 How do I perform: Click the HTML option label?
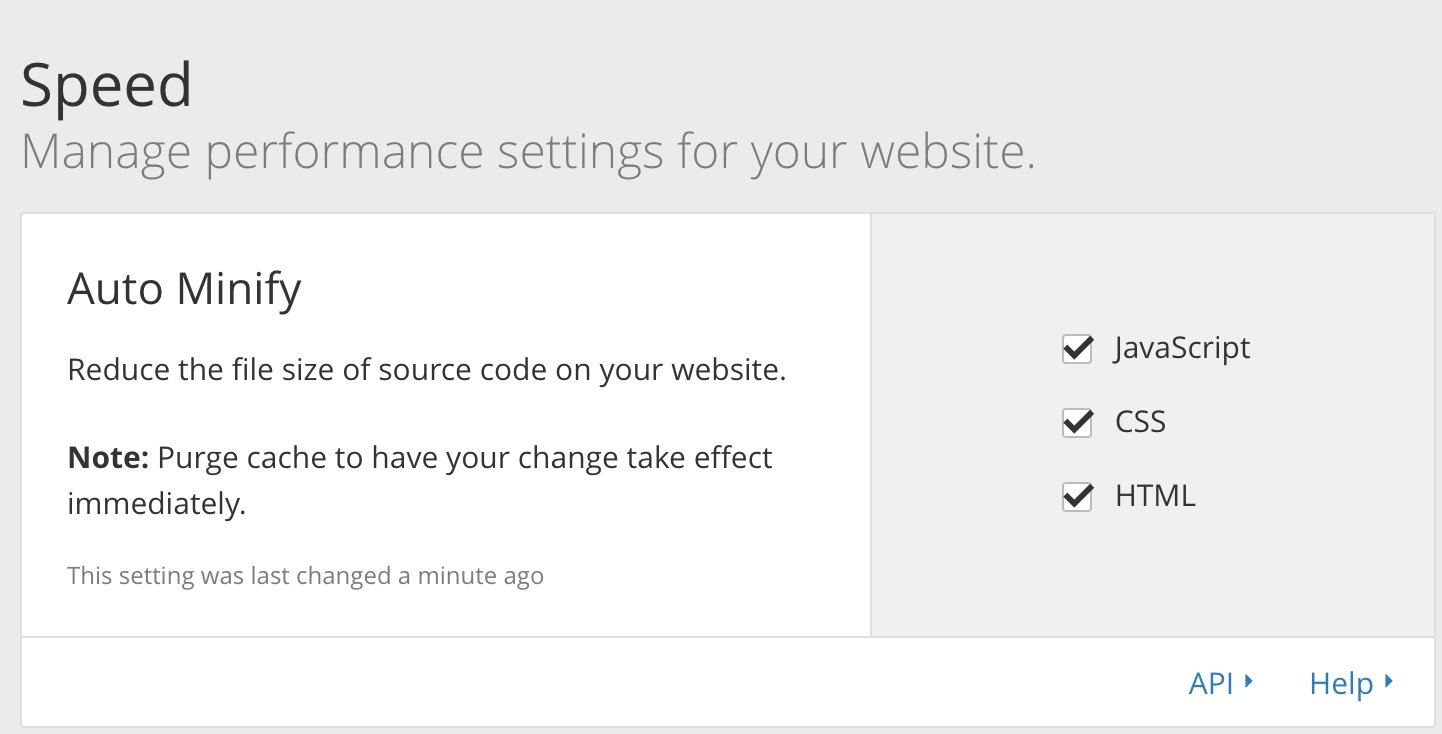1155,496
